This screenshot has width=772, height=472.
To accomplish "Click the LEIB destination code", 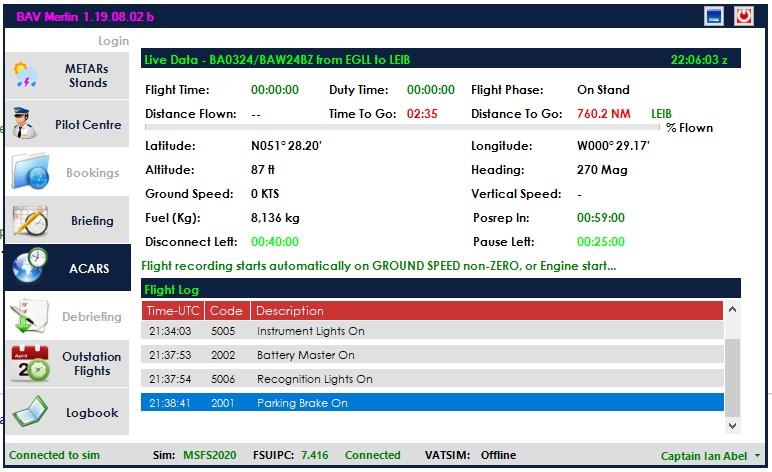I will (x=662, y=114).
